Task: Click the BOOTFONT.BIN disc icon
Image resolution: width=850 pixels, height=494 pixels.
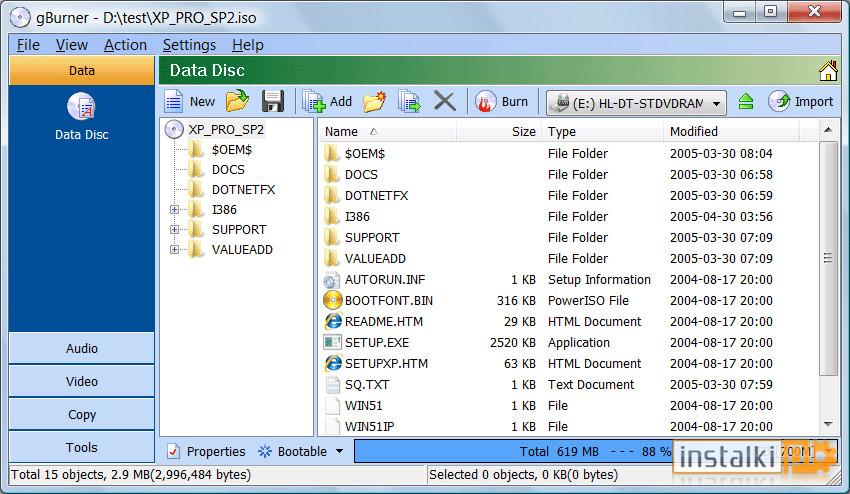Action: tap(332, 300)
